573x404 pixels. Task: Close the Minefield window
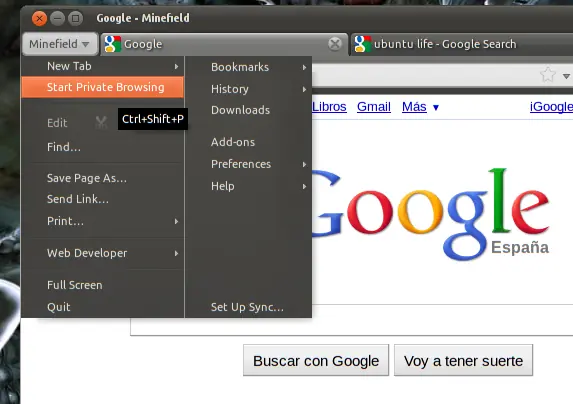pos(39,18)
